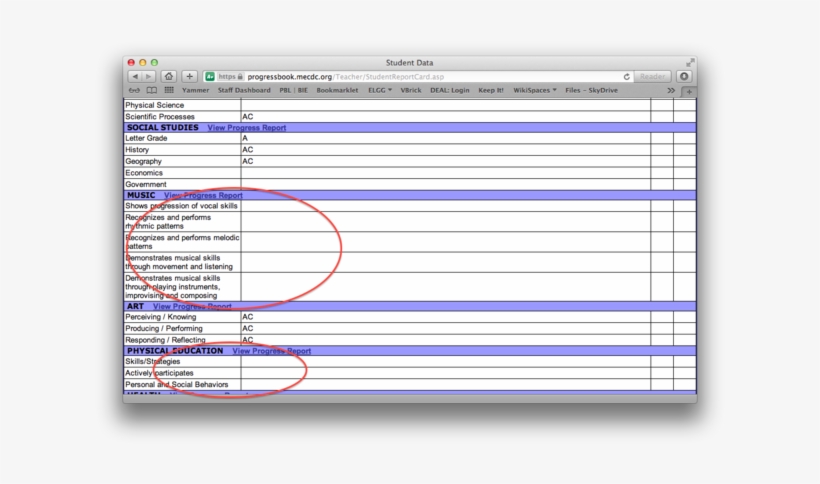Click Recognizes and performs melodic patterns
The image size is (820, 484).
pyautogui.click(x=182, y=241)
